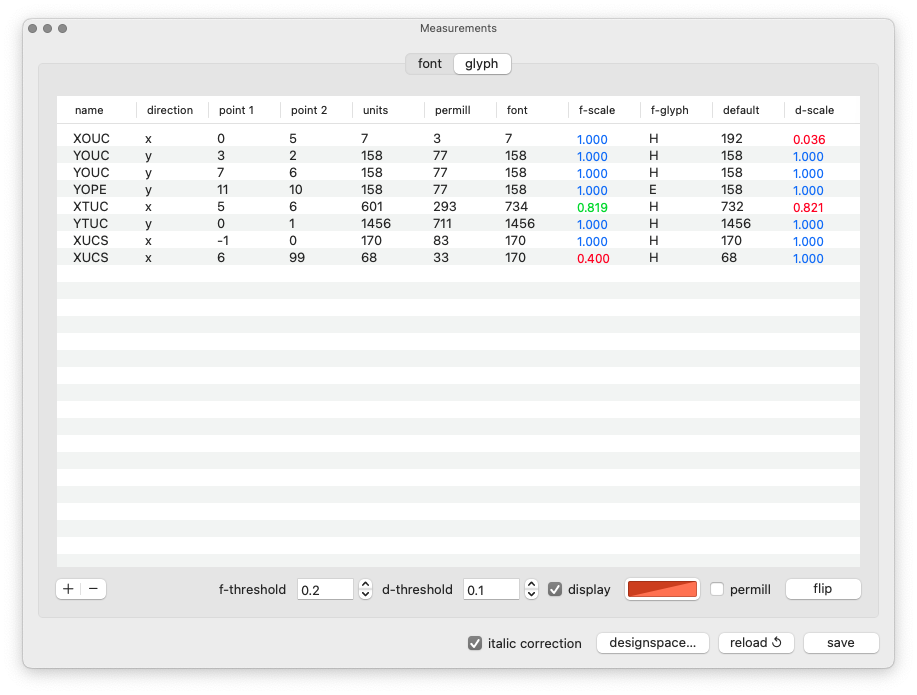Disable italic correction checkbox
The image size is (917, 695).
(x=475, y=643)
